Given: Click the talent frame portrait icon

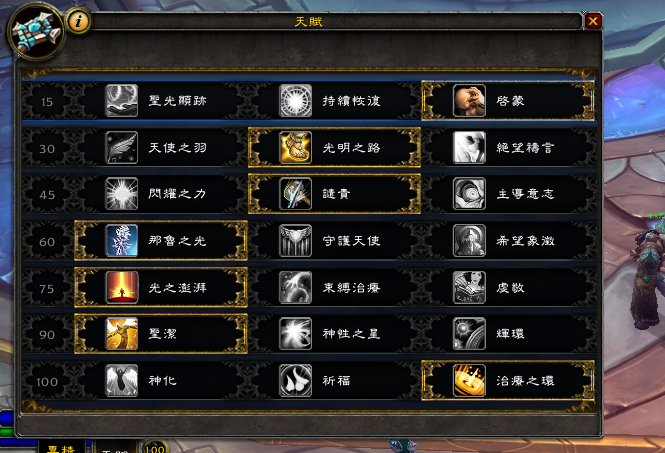Looking at the screenshot, I should click(36, 31).
